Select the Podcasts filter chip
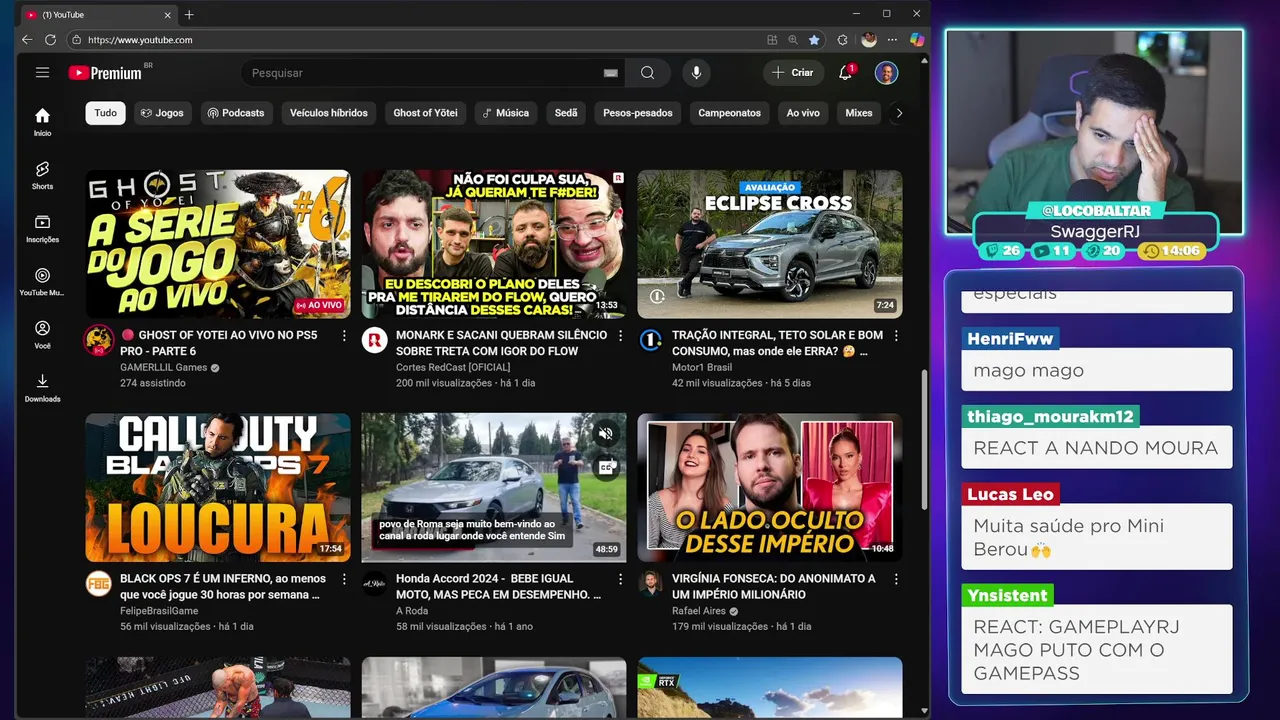This screenshot has height=720, width=1280. pyautogui.click(x=236, y=113)
